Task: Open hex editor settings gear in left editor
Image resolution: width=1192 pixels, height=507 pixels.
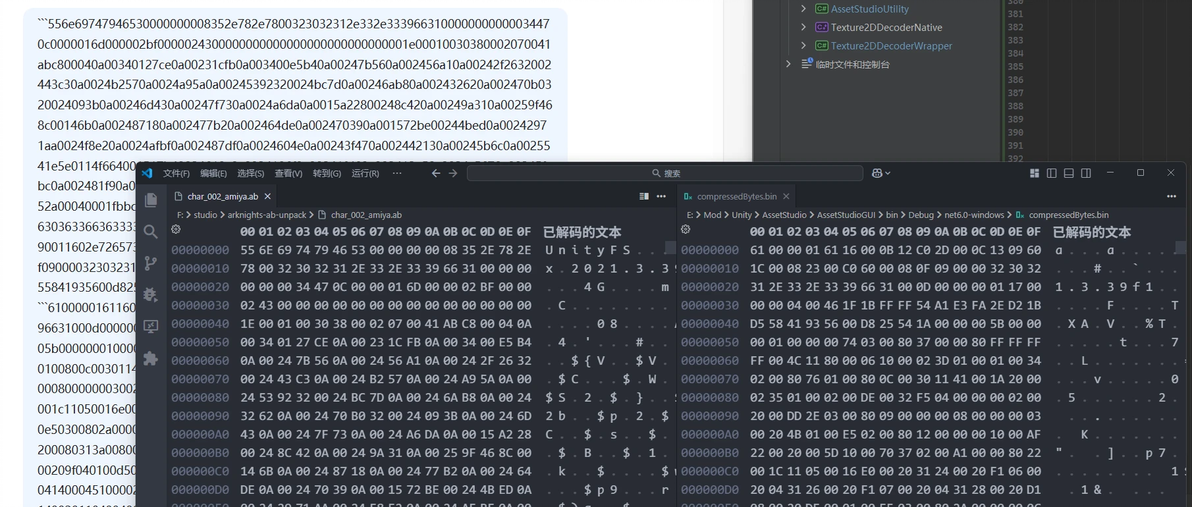Action: click(x=176, y=229)
